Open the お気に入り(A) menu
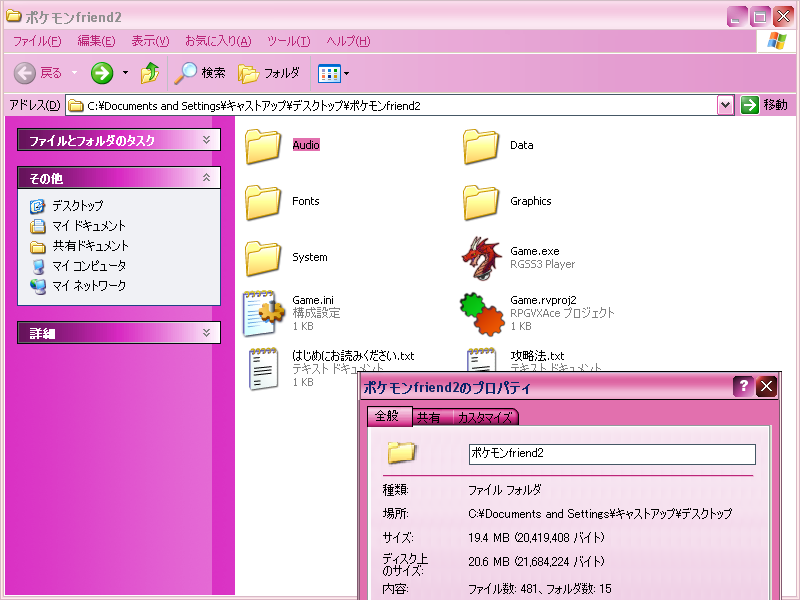800x600 pixels. (x=218, y=41)
